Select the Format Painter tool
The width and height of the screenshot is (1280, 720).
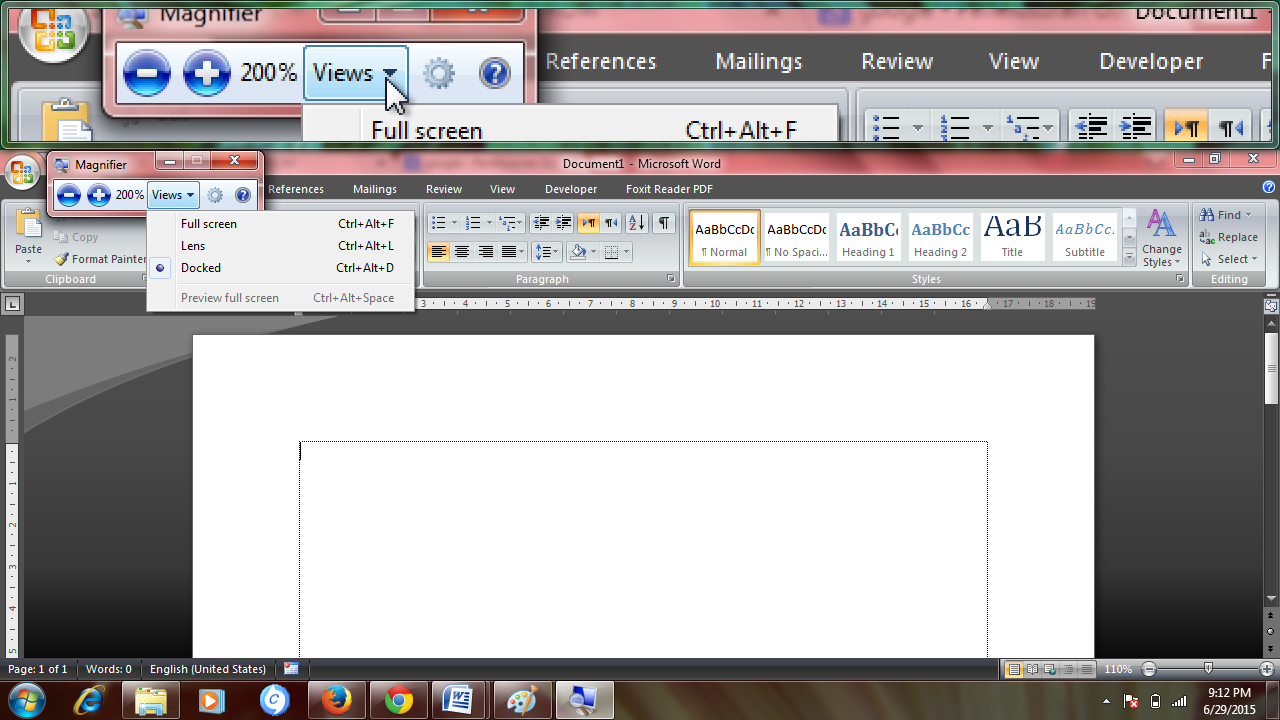coord(101,258)
